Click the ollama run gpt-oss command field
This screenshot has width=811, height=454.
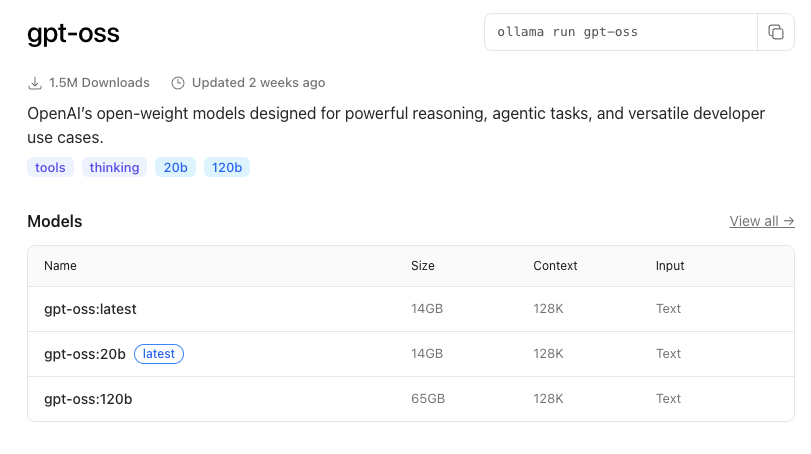[x=621, y=32]
